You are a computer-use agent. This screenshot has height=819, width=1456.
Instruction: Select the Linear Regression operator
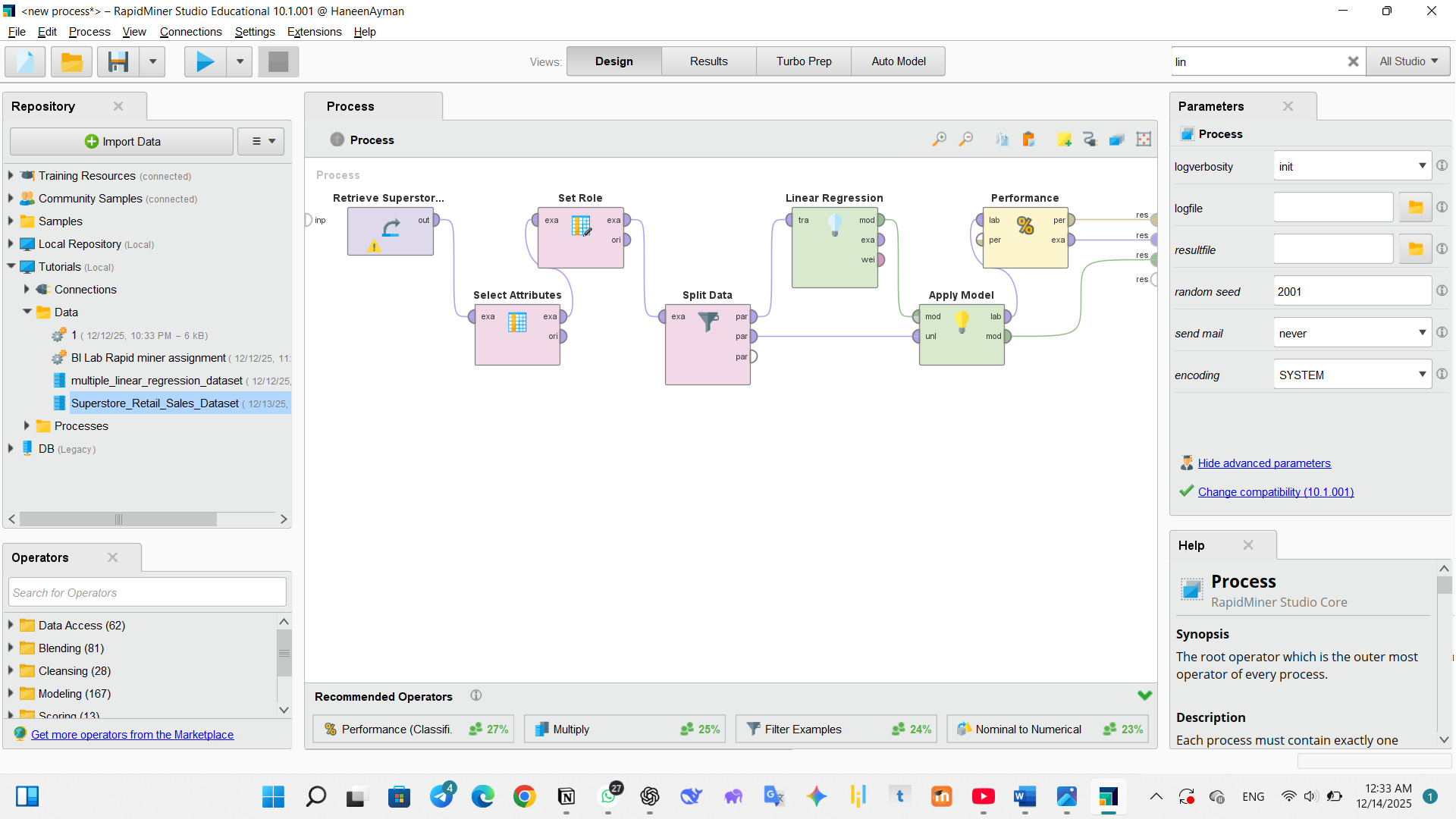[x=835, y=247]
